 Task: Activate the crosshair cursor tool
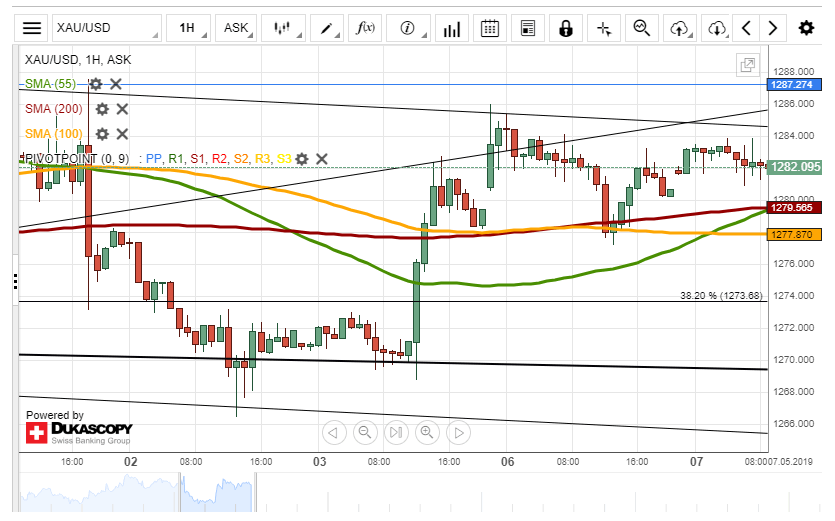tap(604, 28)
